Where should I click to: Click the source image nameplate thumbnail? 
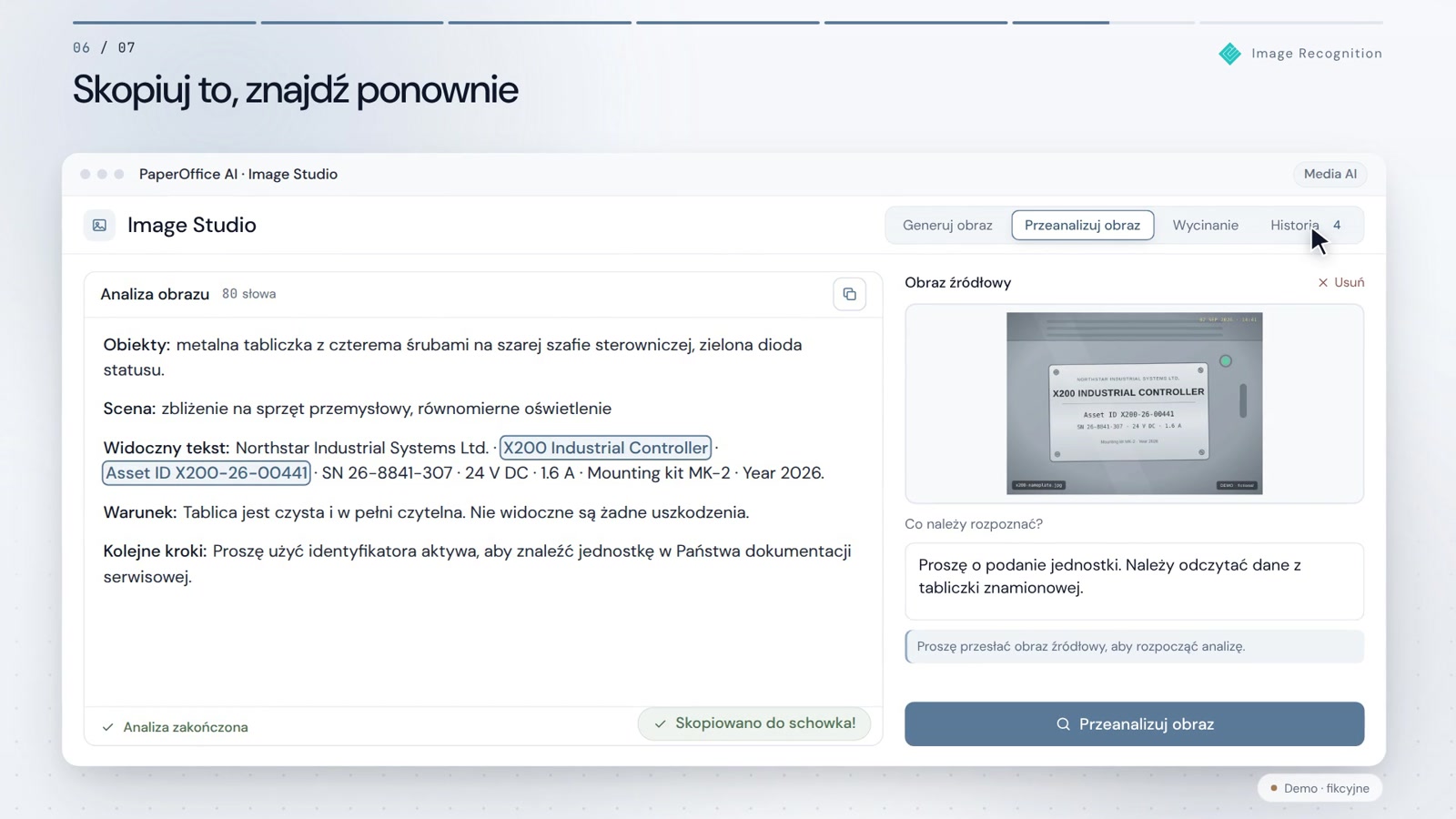(x=1134, y=403)
